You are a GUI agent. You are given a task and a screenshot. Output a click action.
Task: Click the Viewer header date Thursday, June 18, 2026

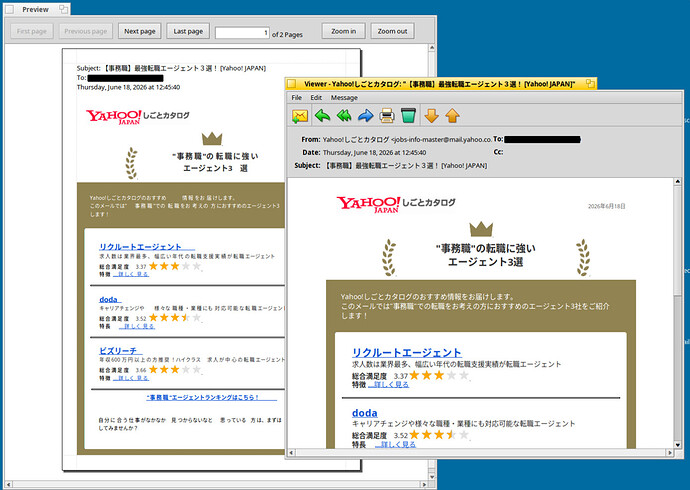coord(374,152)
